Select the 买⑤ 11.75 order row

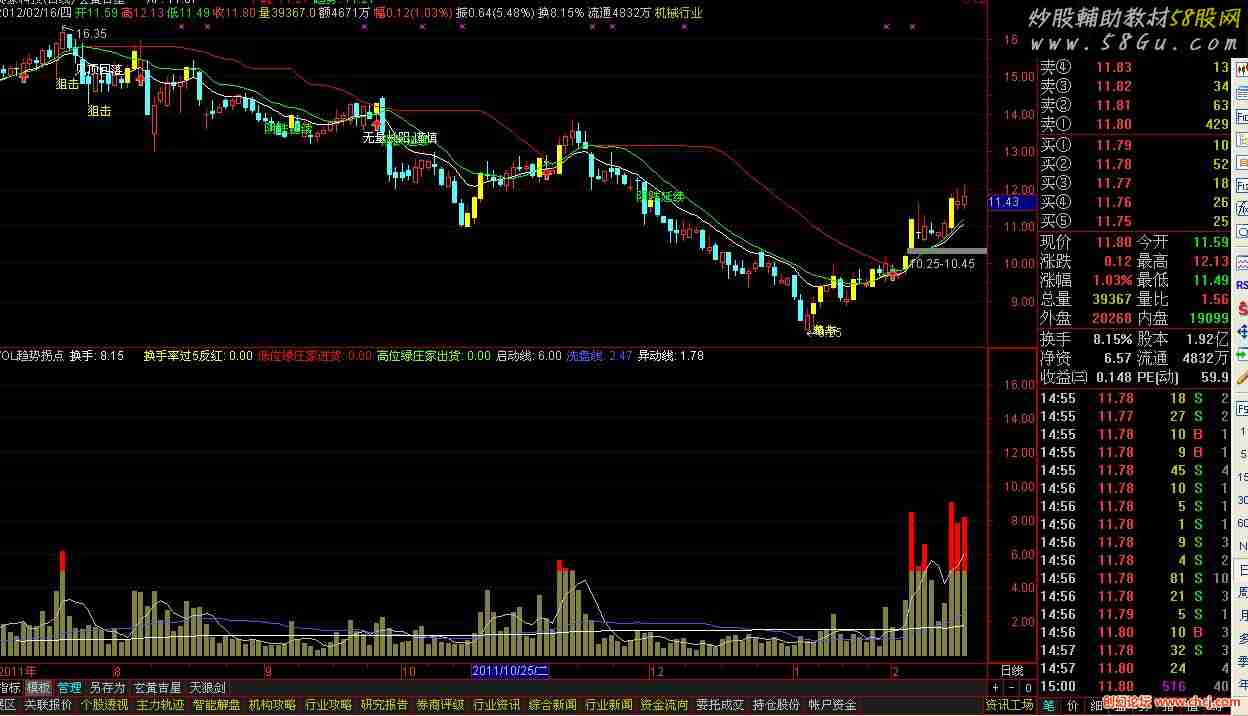tap(1135, 221)
